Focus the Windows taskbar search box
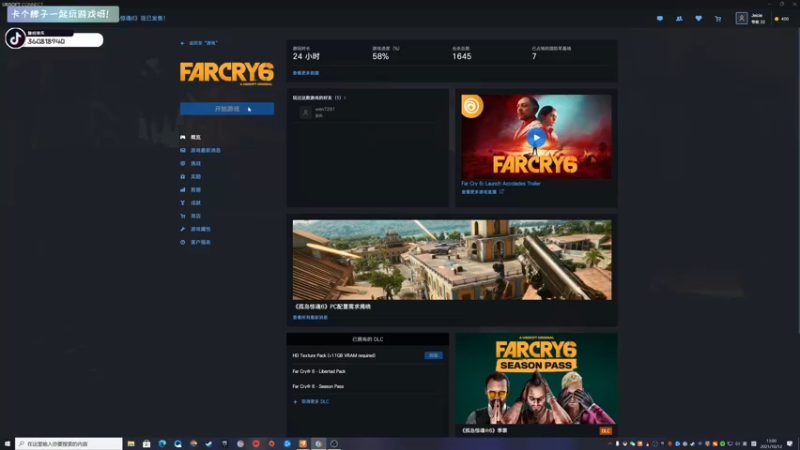The image size is (800, 450). [69, 444]
